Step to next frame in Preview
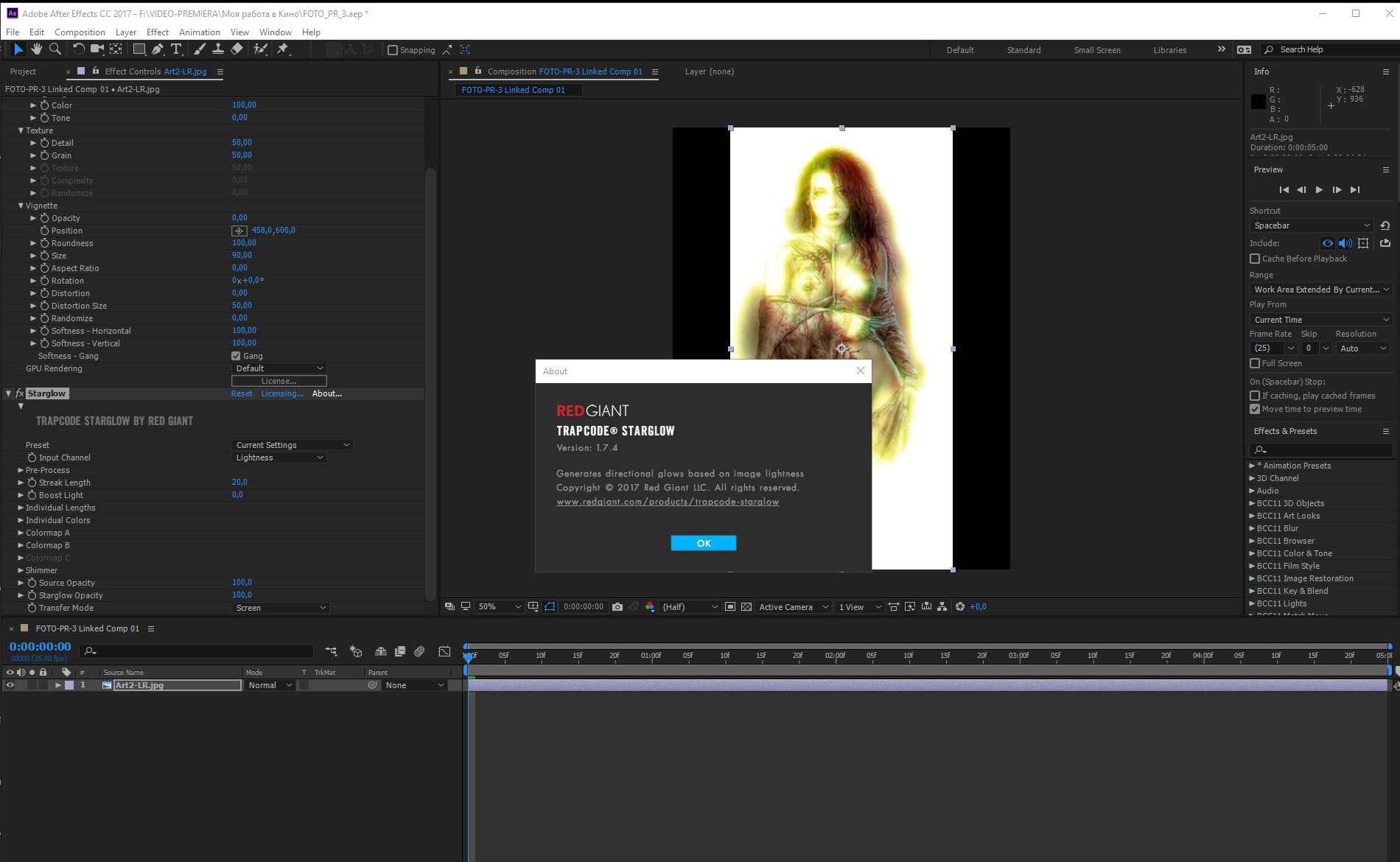Image resolution: width=1400 pixels, height=862 pixels. pos(1337,190)
